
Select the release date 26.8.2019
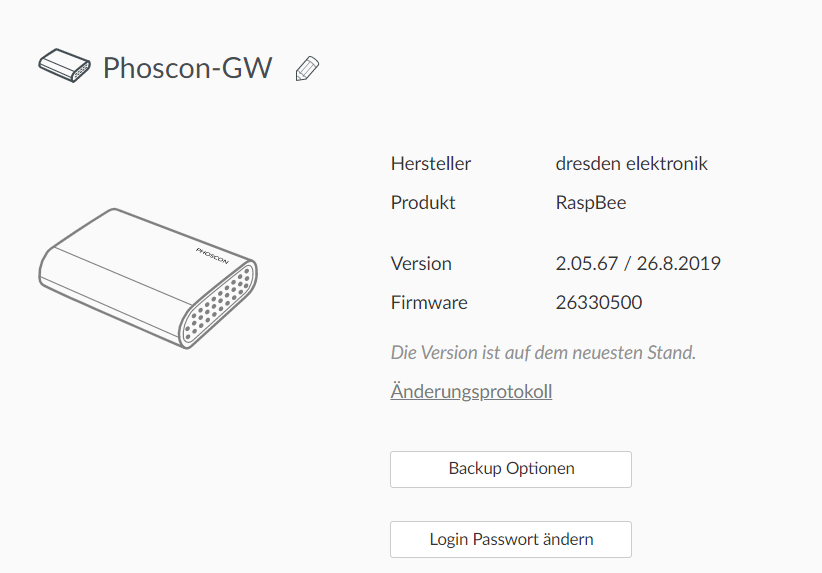point(679,263)
